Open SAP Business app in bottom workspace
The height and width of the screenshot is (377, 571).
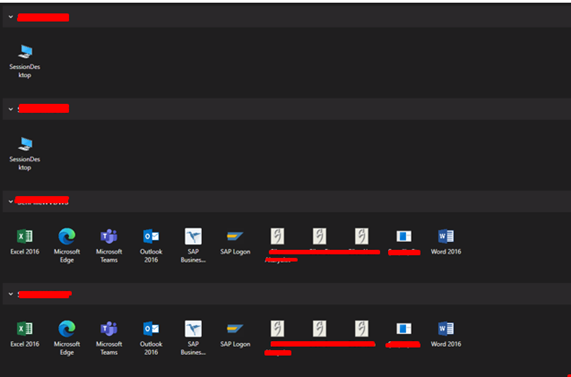coord(193,337)
